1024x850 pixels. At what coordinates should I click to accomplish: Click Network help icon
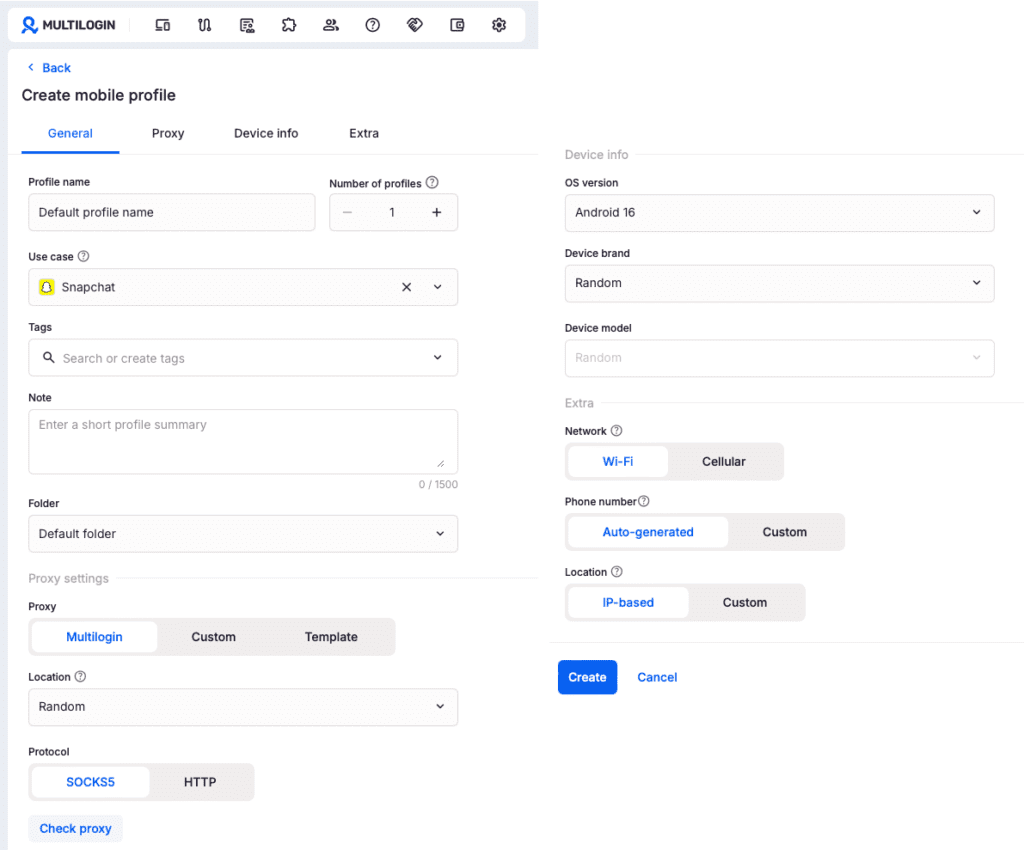616,431
